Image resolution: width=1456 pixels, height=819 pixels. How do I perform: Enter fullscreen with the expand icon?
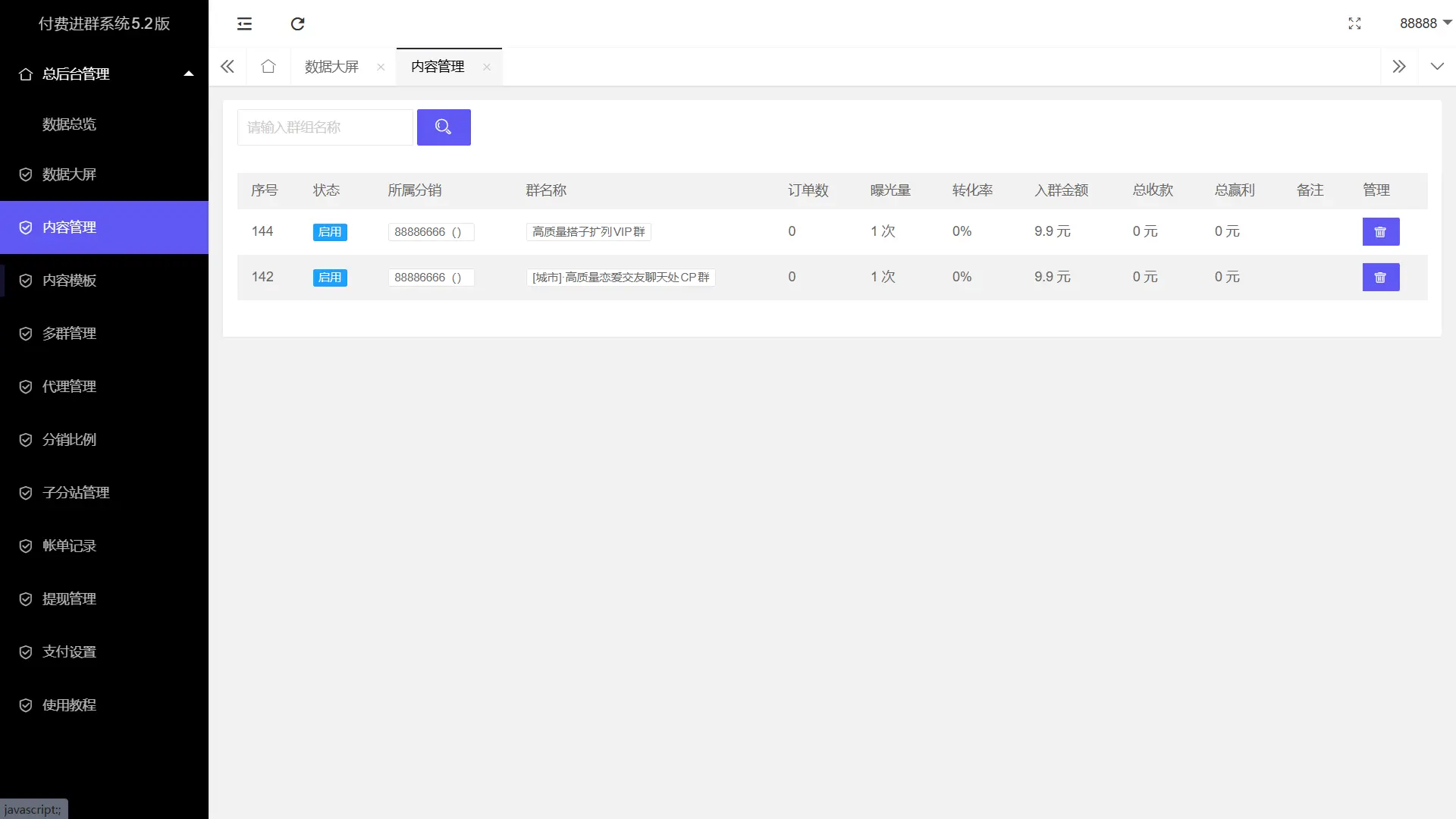(1354, 24)
